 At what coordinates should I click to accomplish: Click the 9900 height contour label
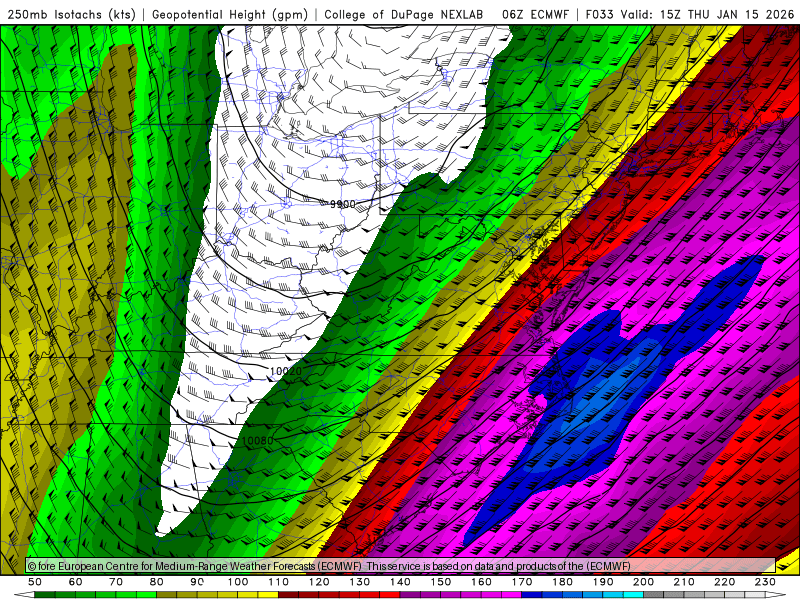point(343,204)
